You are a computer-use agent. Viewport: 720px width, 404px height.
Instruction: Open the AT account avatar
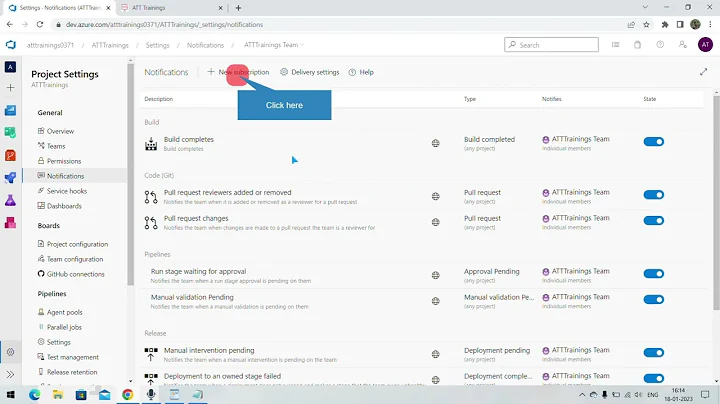point(705,45)
